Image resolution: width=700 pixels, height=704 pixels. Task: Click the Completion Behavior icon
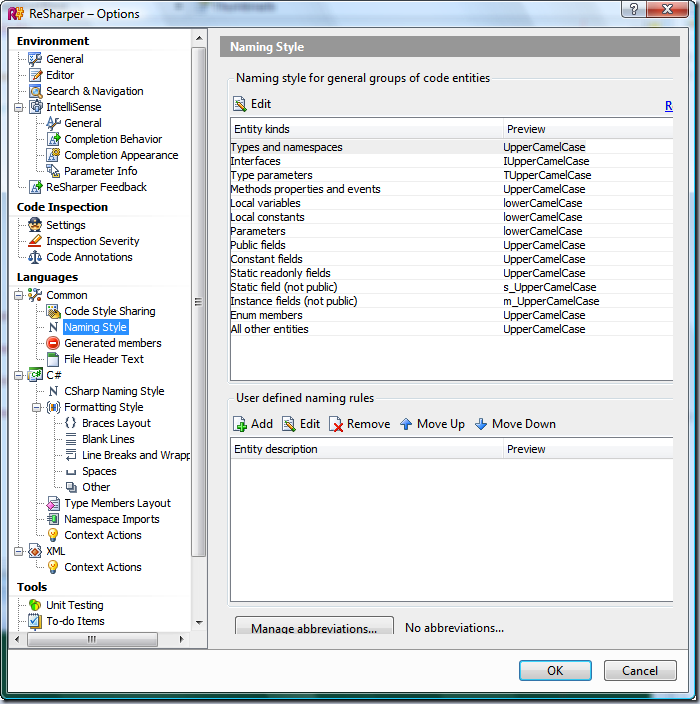pos(53,139)
